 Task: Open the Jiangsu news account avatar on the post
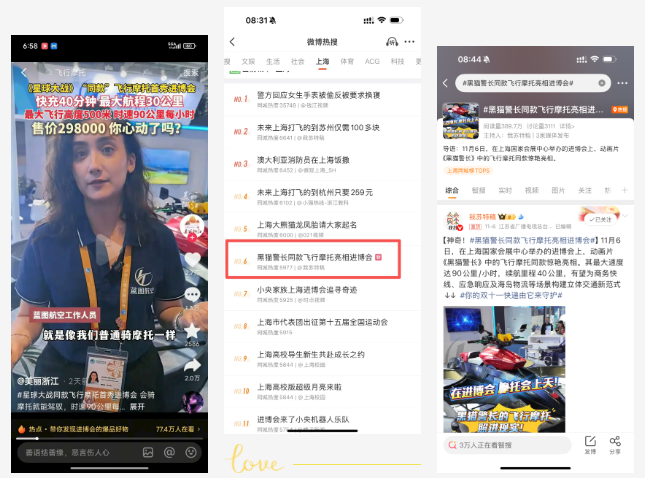(454, 221)
